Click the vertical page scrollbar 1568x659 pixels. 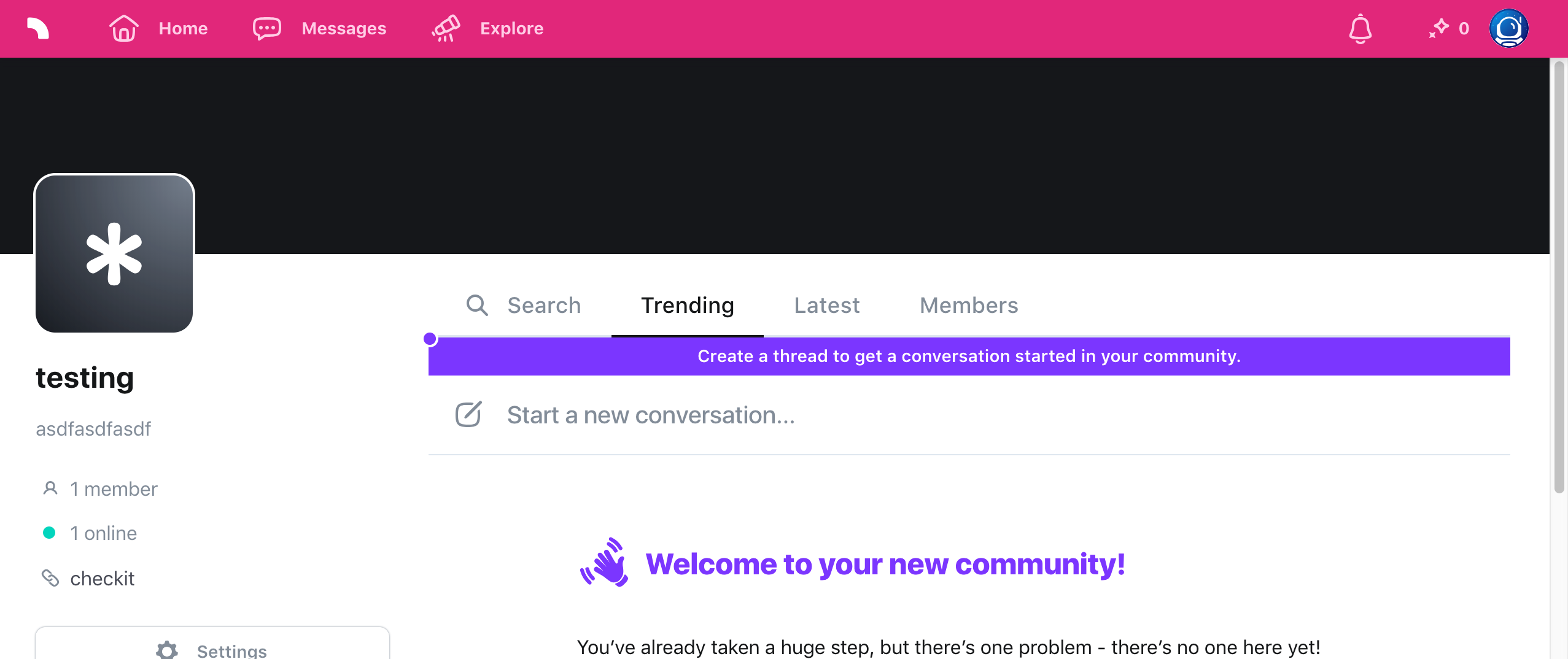click(1559, 276)
